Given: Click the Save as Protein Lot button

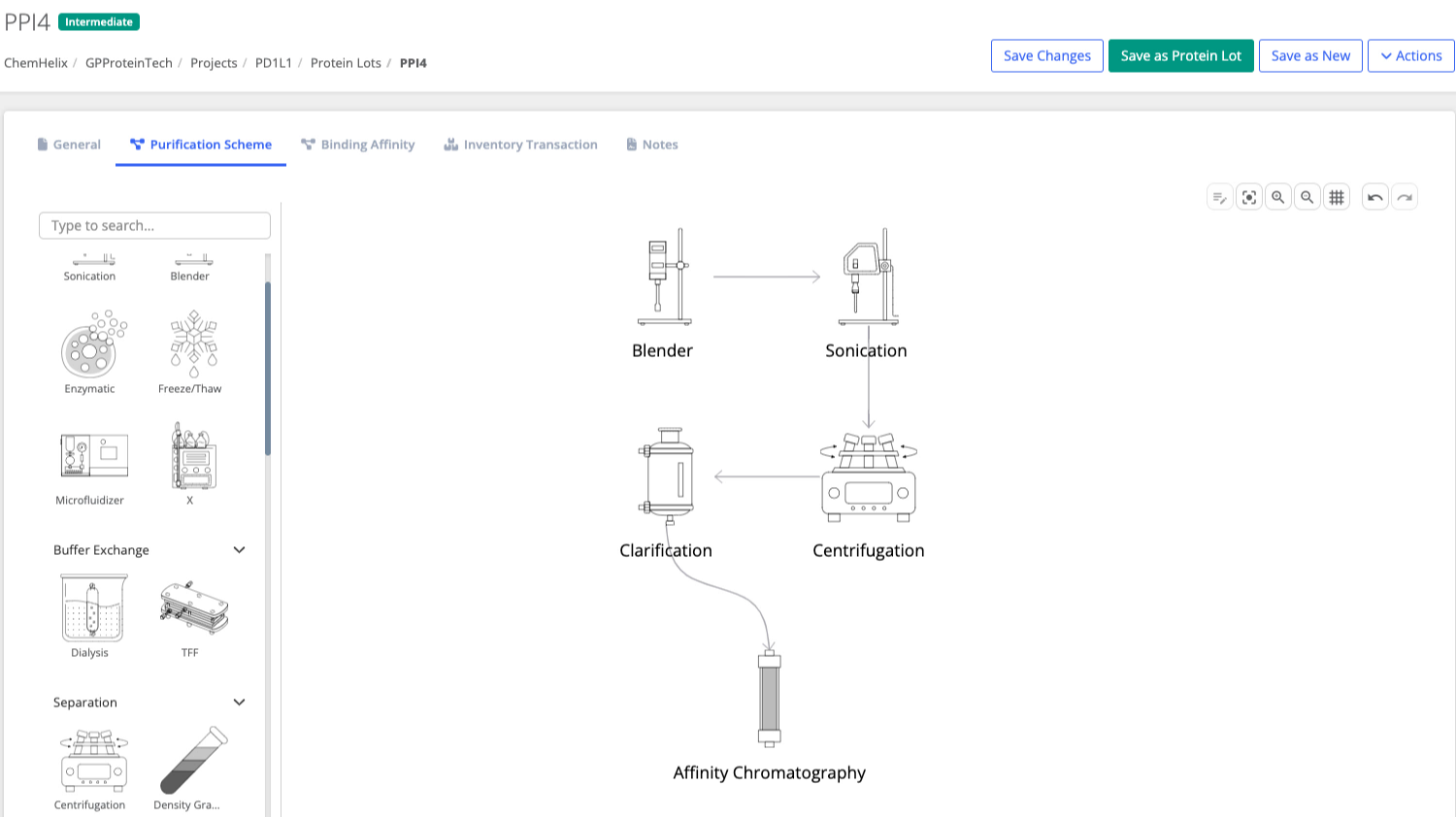Looking at the screenshot, I should click(x=1180, y=55).
